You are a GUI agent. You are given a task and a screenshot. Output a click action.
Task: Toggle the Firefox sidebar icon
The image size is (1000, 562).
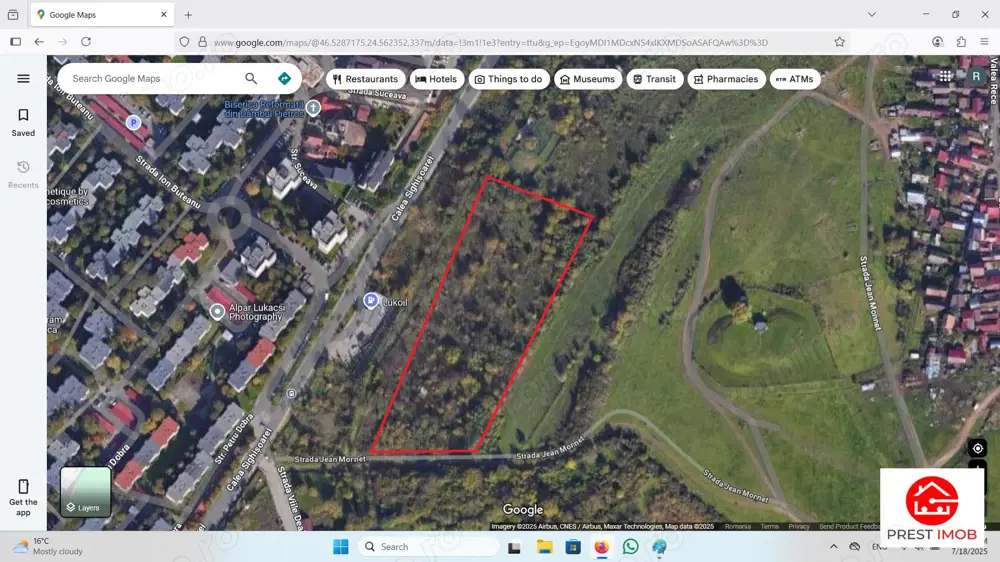click(16, 41)
